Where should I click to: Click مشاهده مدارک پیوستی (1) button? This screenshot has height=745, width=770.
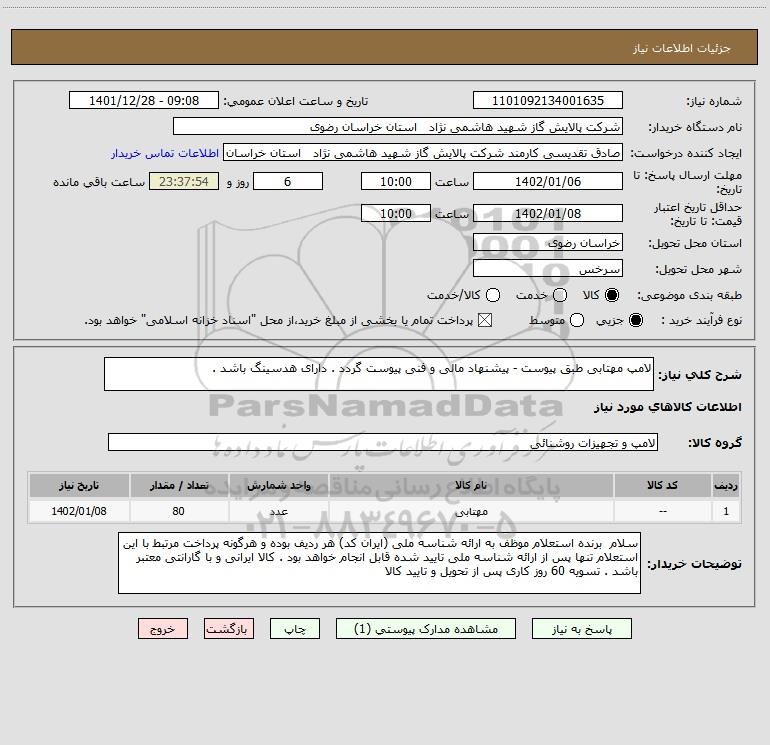click(x=426, y=629)
